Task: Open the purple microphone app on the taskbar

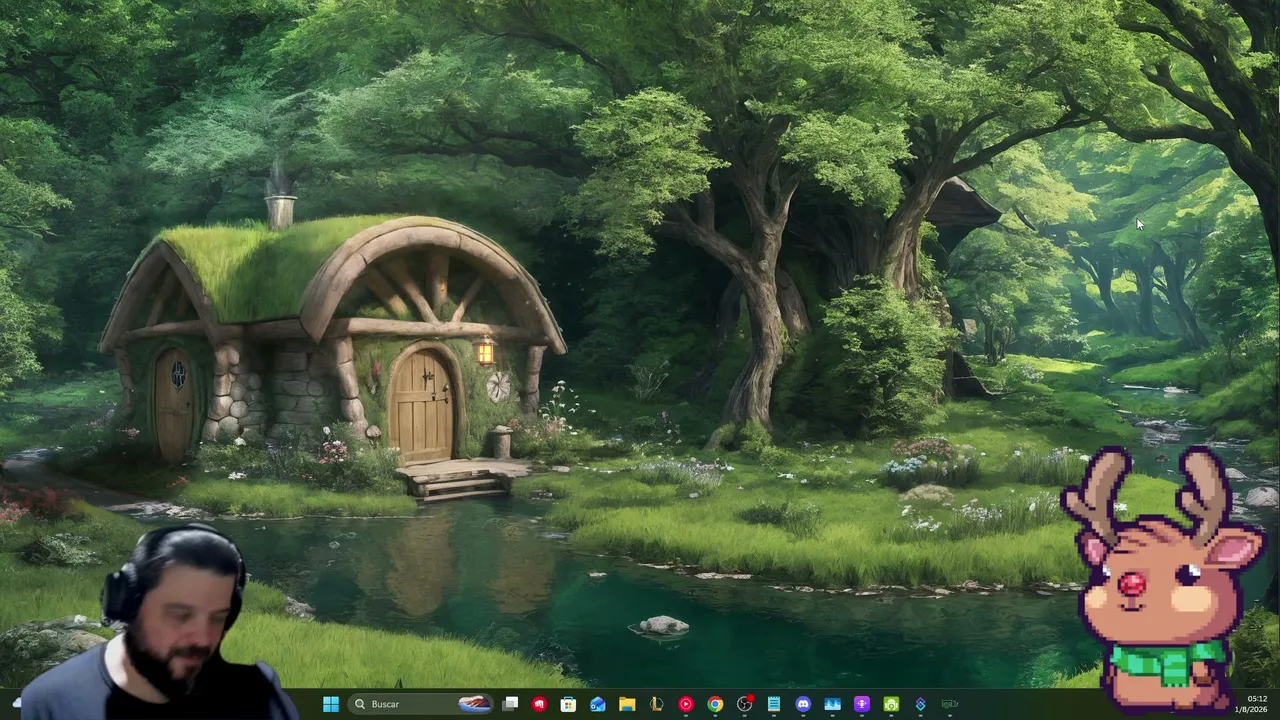Action: point(861,704)
